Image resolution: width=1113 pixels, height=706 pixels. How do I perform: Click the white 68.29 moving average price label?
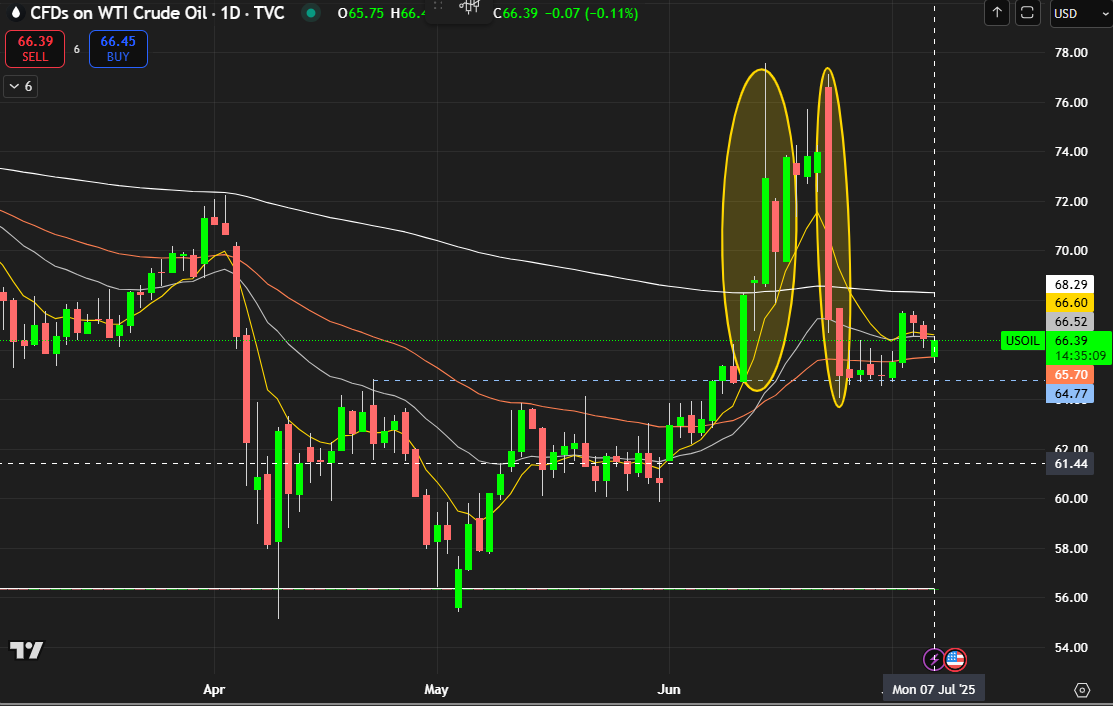[1070, 285]
